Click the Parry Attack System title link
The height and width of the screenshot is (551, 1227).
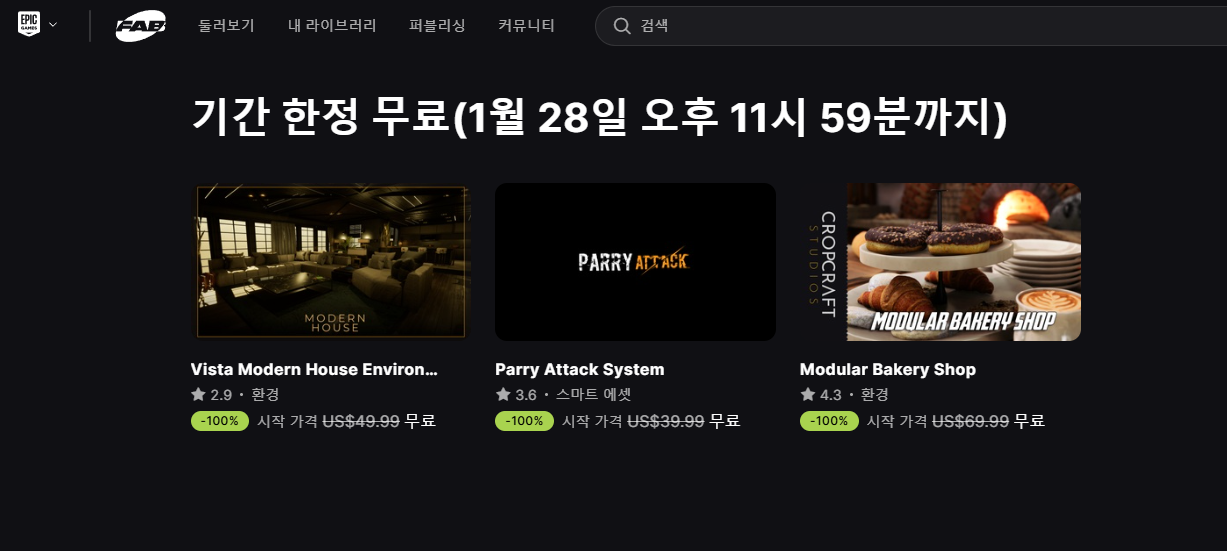point(579,369)
